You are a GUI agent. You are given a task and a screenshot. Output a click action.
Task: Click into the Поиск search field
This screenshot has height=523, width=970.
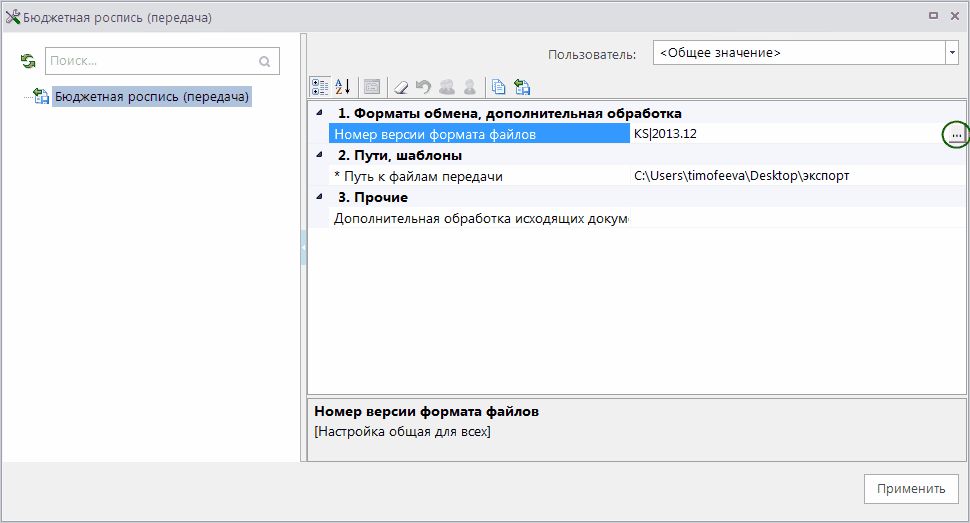150,61
